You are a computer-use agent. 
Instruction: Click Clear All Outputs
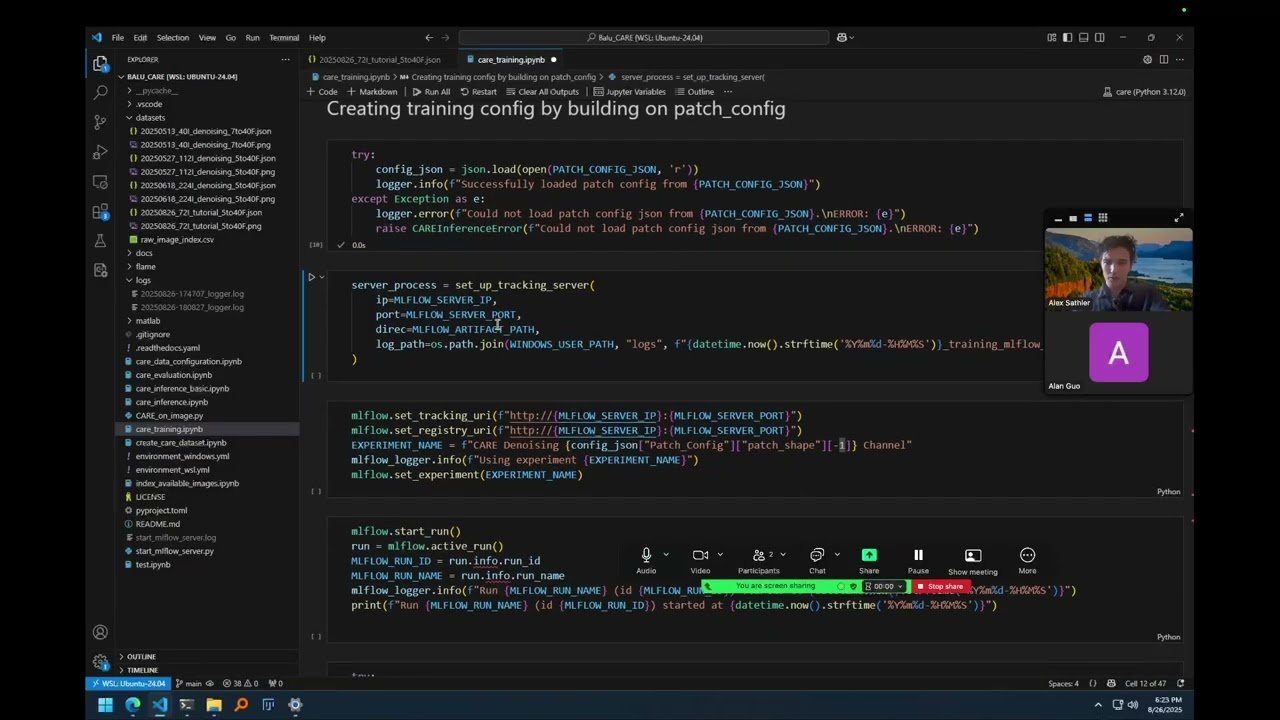[x=541, y=92]
